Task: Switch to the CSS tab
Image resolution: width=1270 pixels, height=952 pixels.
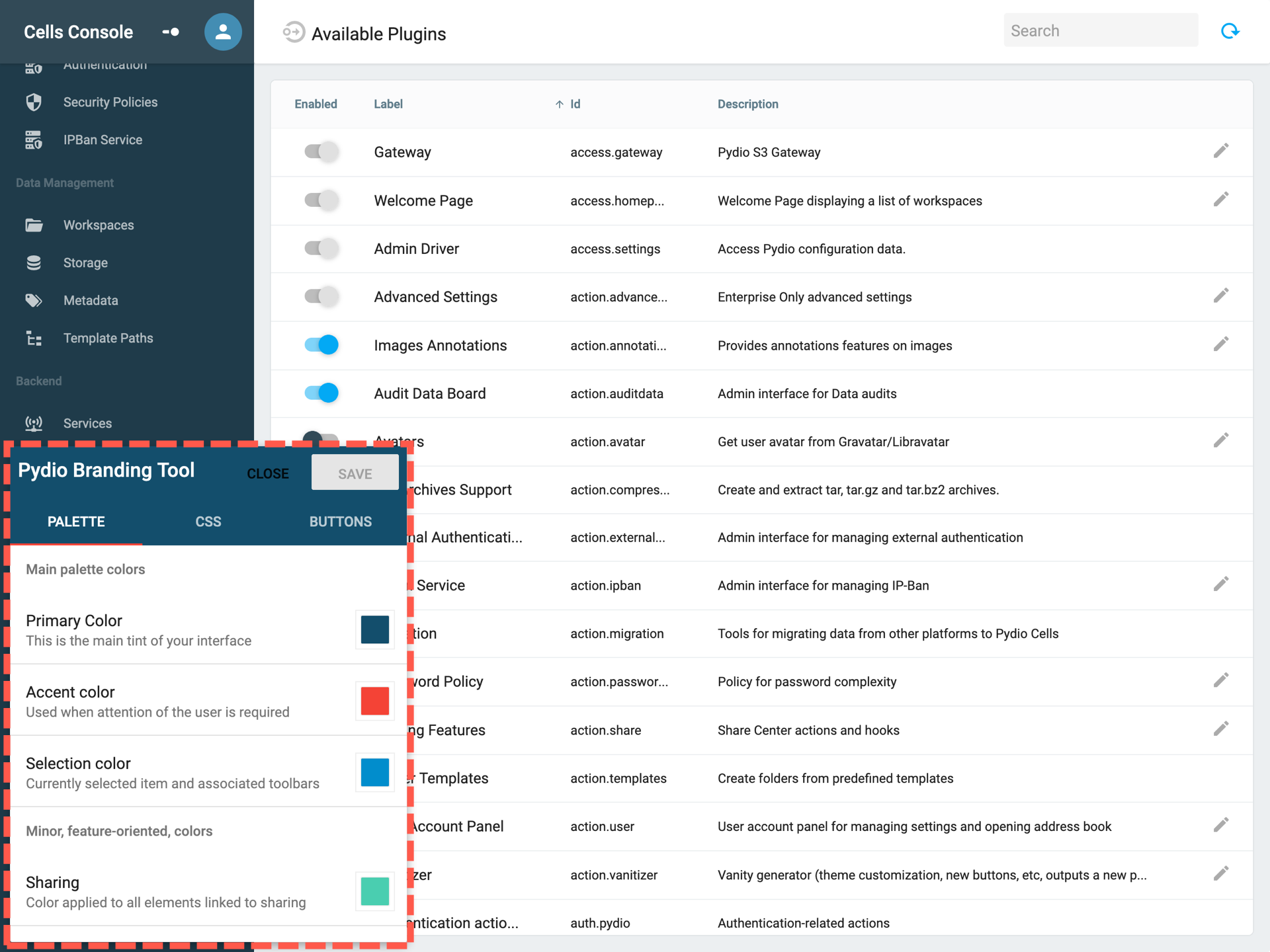Action: coord(208,522)
